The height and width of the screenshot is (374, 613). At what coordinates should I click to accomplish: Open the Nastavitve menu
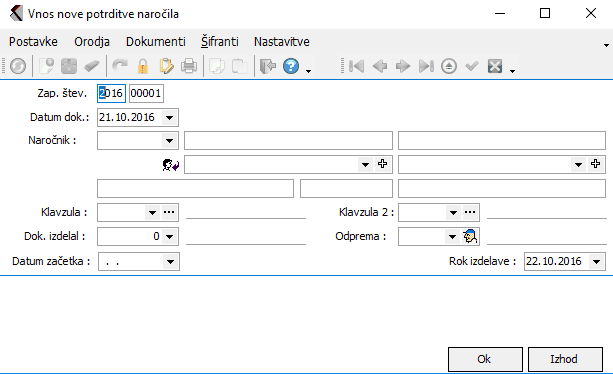coord(281,42)
